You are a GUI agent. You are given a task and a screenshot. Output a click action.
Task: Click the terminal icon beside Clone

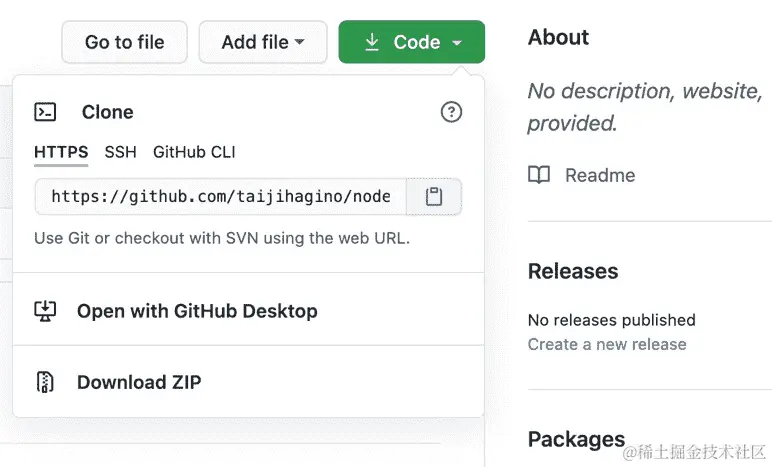point(45,112)
